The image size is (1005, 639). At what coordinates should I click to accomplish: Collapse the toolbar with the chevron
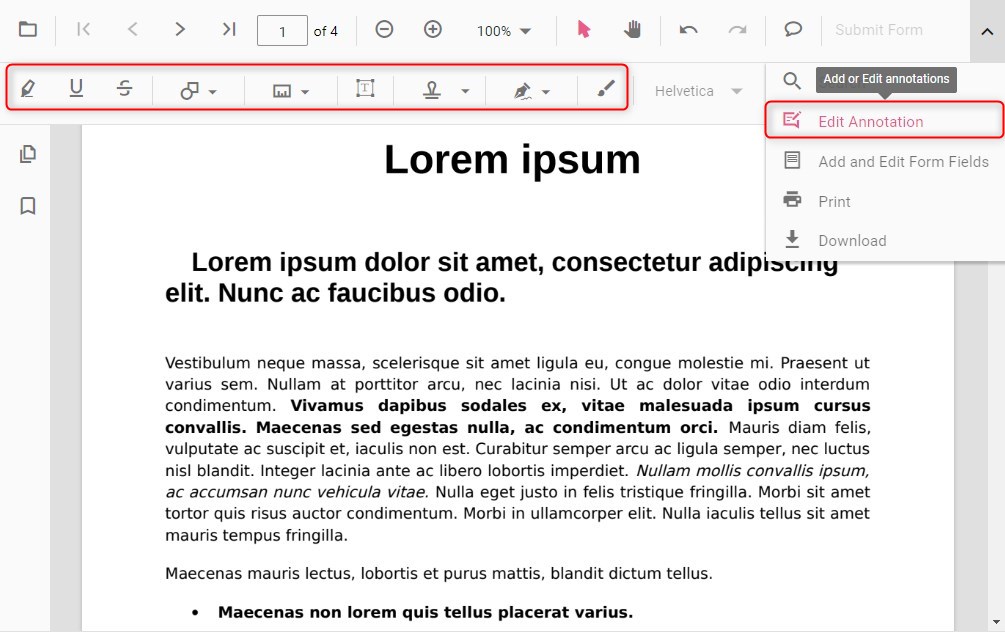point(985,30)
